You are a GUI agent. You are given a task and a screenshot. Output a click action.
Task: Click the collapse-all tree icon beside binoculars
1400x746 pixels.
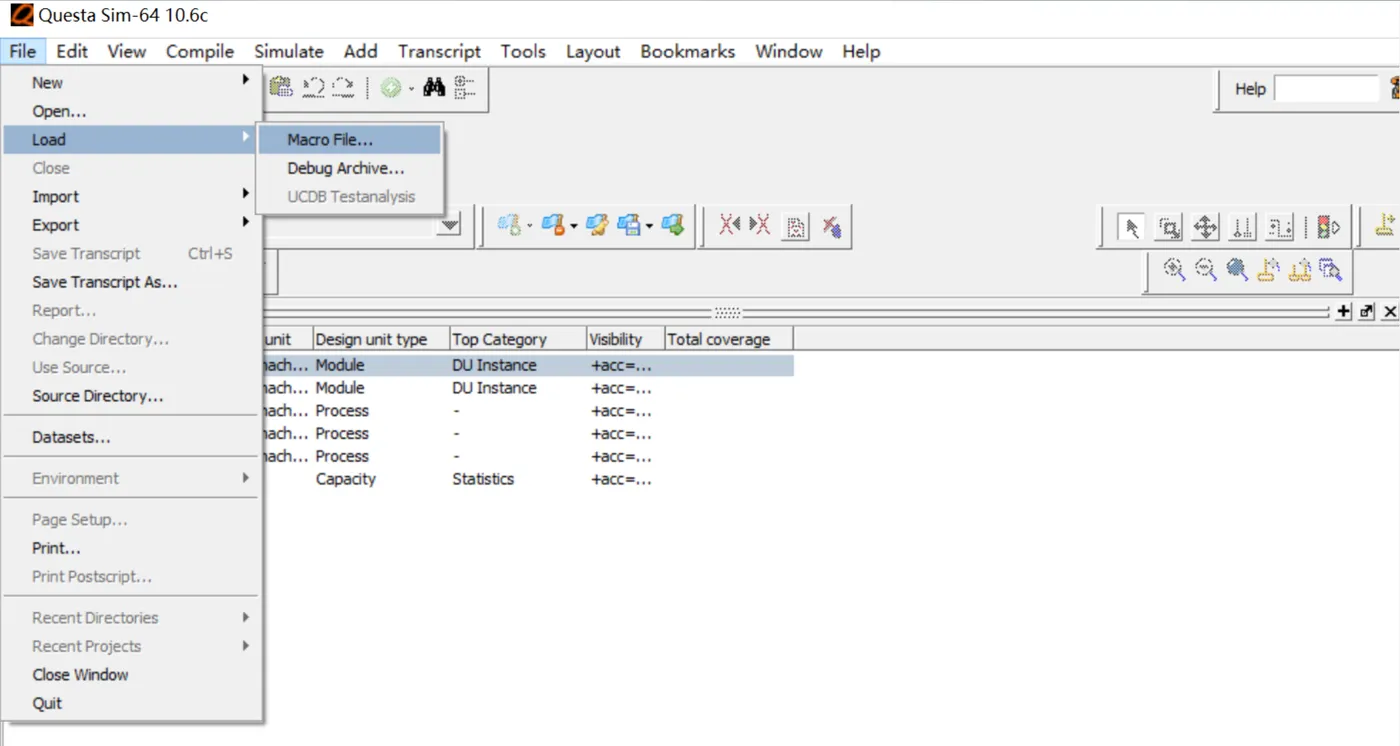tap(465, 88)
